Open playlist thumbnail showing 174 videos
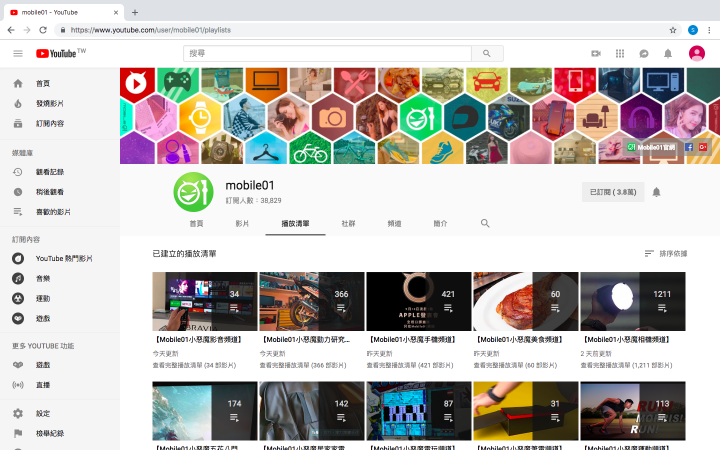720x450 pixels. pyautogui.click(x=205, y=411)
